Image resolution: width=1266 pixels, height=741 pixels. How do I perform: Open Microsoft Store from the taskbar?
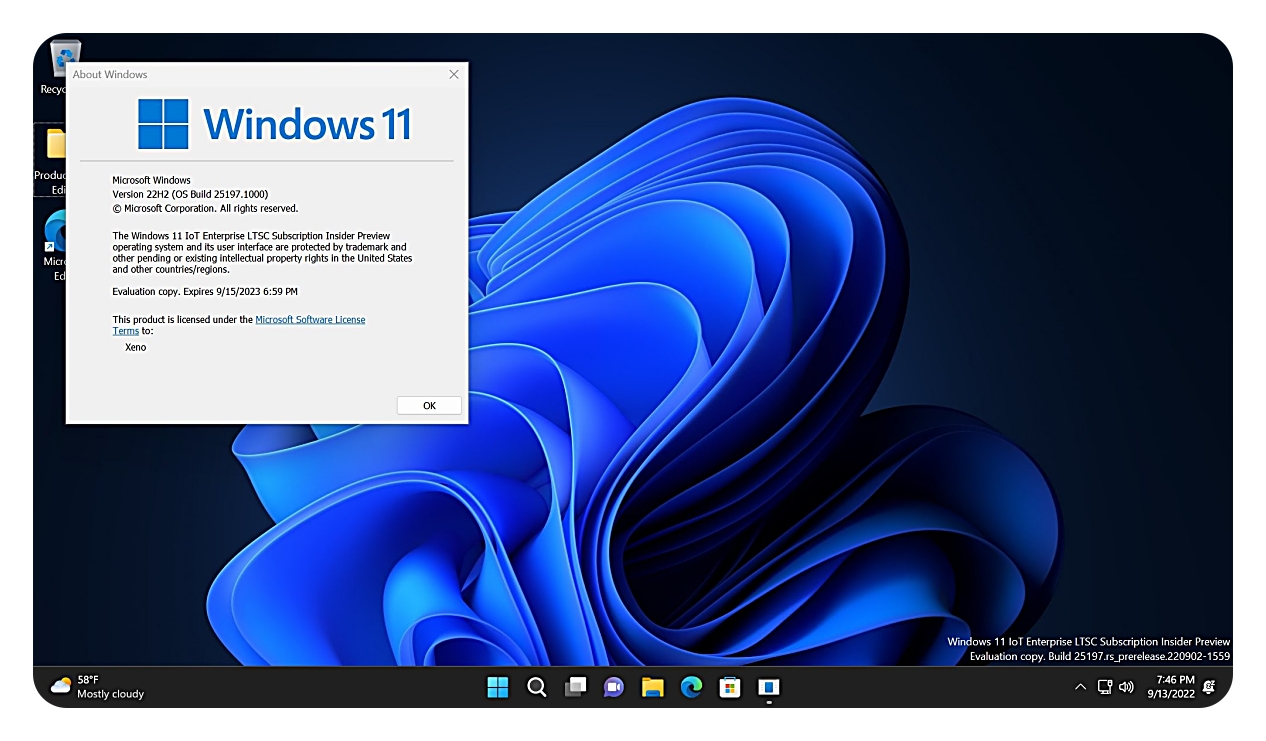click(730, 687)
